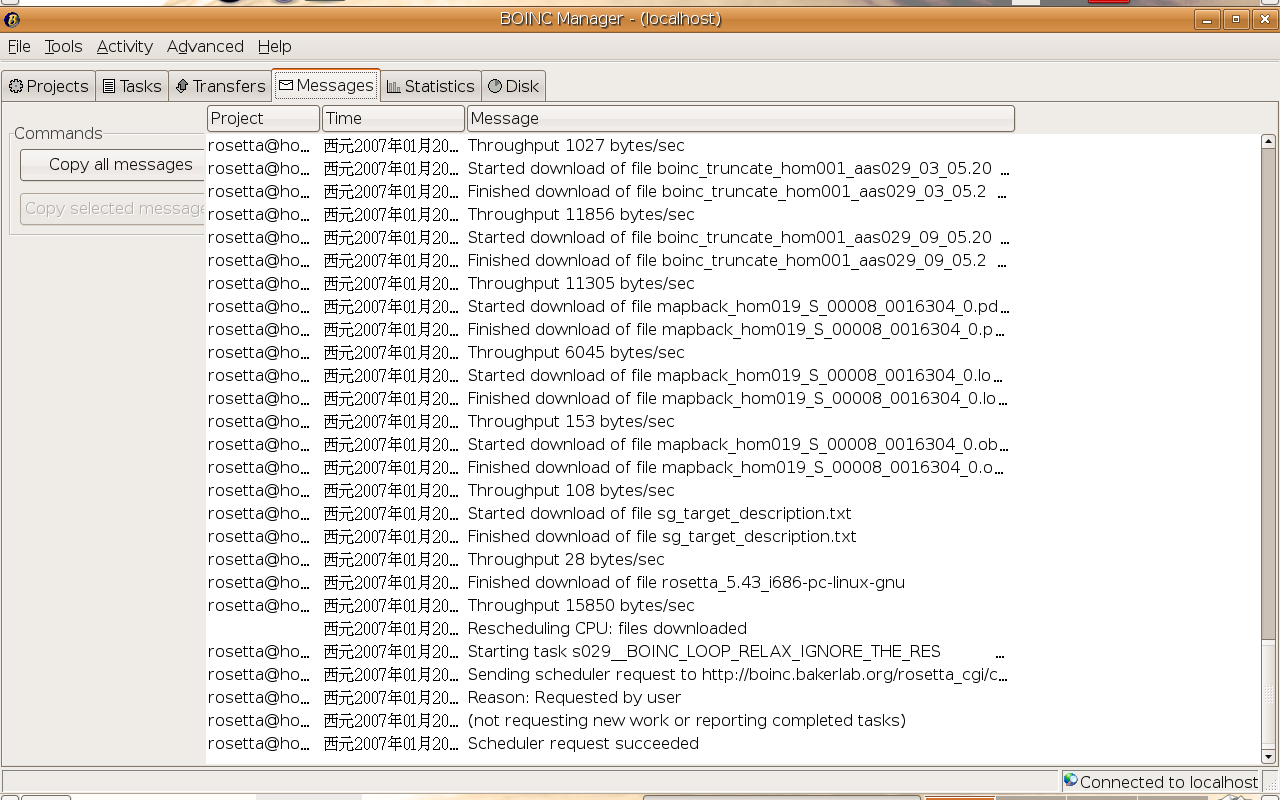The height and width of the screenshot is (800, 1280).
Task: Open the File menu
Action: 19,46
